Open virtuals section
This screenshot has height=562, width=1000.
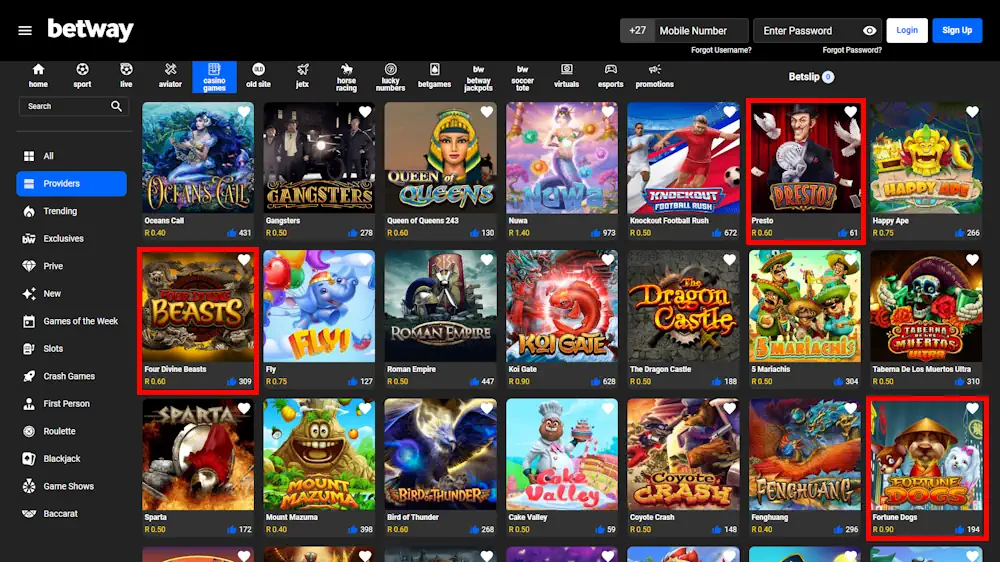[566, 76]
